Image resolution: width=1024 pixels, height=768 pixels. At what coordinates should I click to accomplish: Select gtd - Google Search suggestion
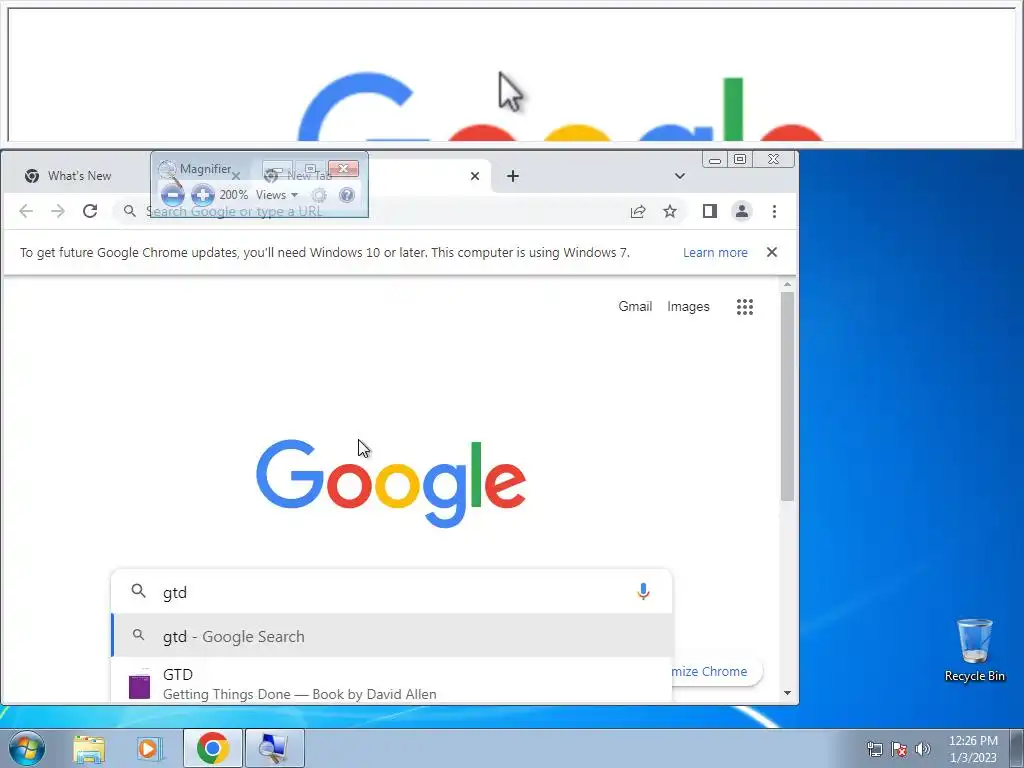[392, 636]
